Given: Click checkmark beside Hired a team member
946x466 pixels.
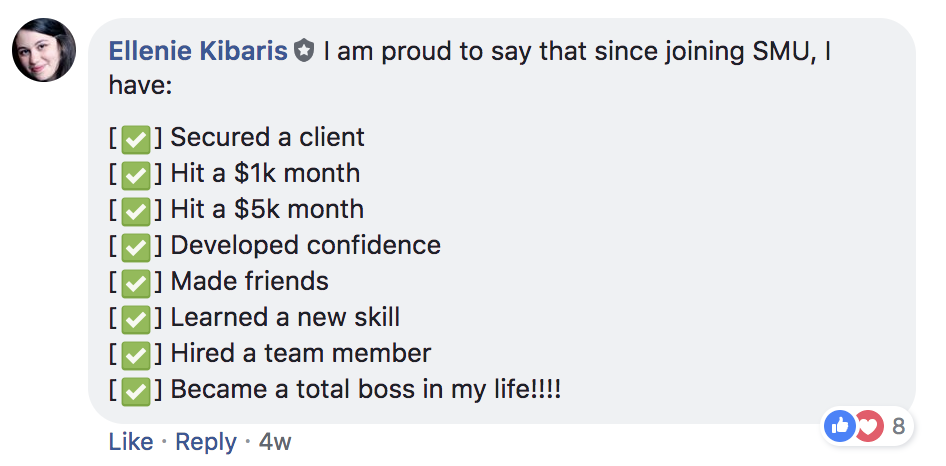Looking at the screenshot, I should 135,355.
